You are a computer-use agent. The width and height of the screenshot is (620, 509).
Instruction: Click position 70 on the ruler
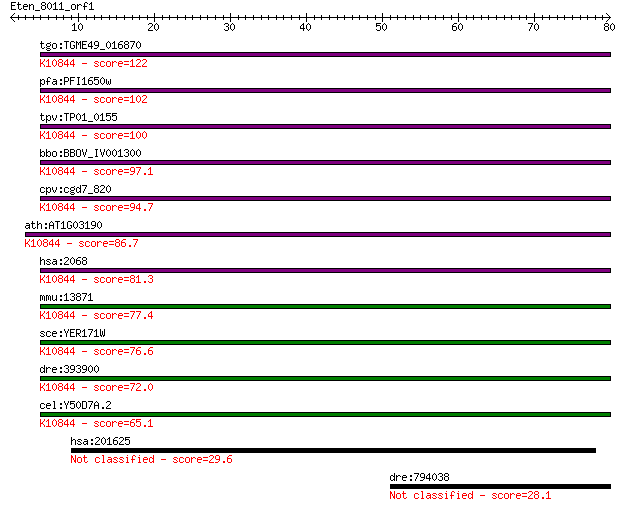click(533, 27)
